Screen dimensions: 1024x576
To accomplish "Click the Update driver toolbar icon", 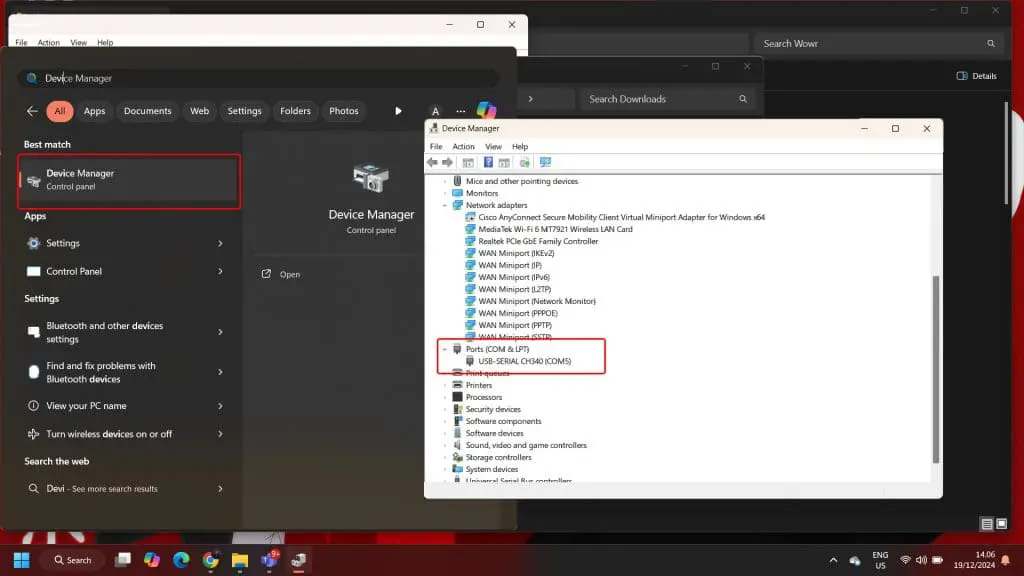I will click(x=525, y=162).
